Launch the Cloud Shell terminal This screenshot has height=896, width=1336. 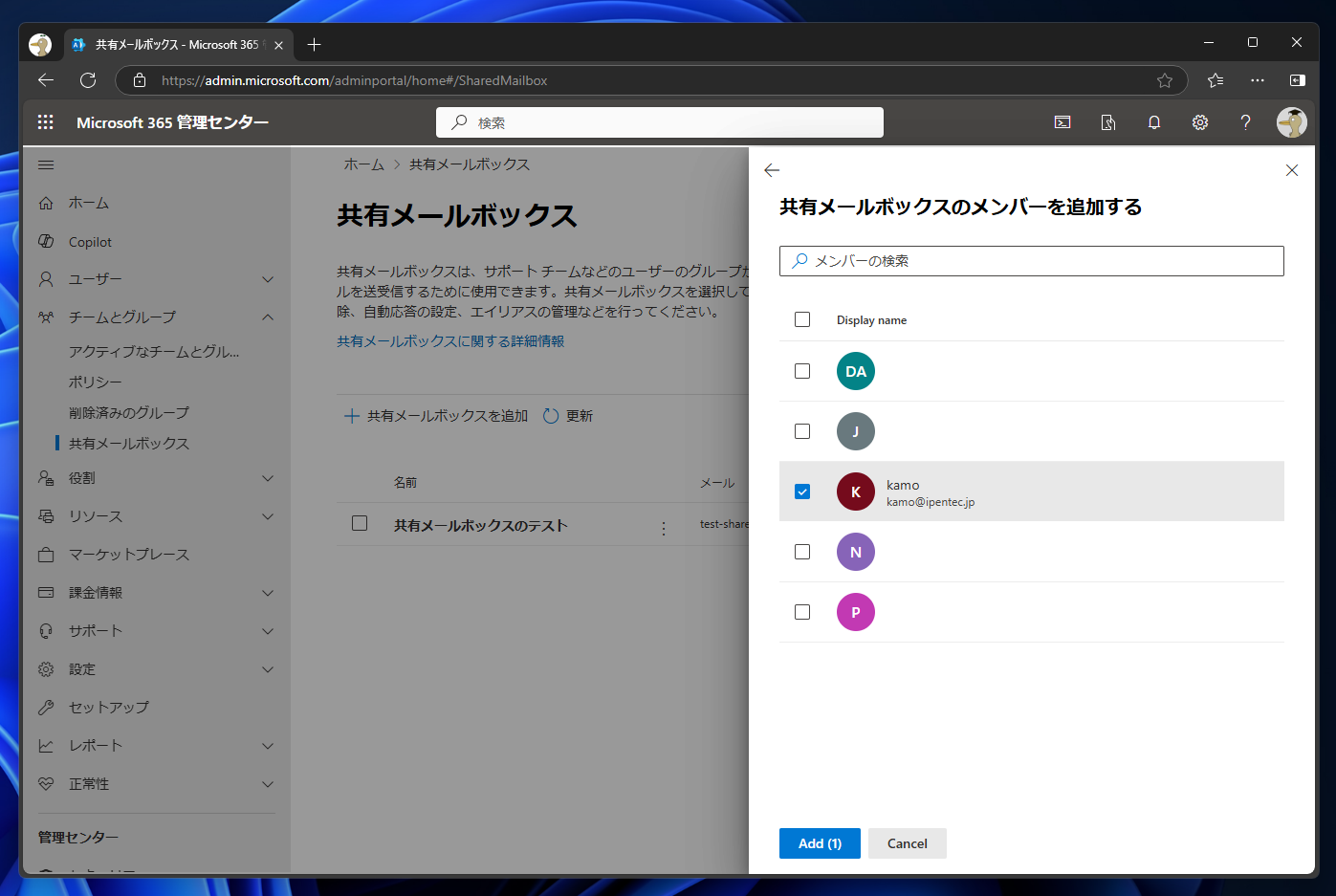[1062, 122]
